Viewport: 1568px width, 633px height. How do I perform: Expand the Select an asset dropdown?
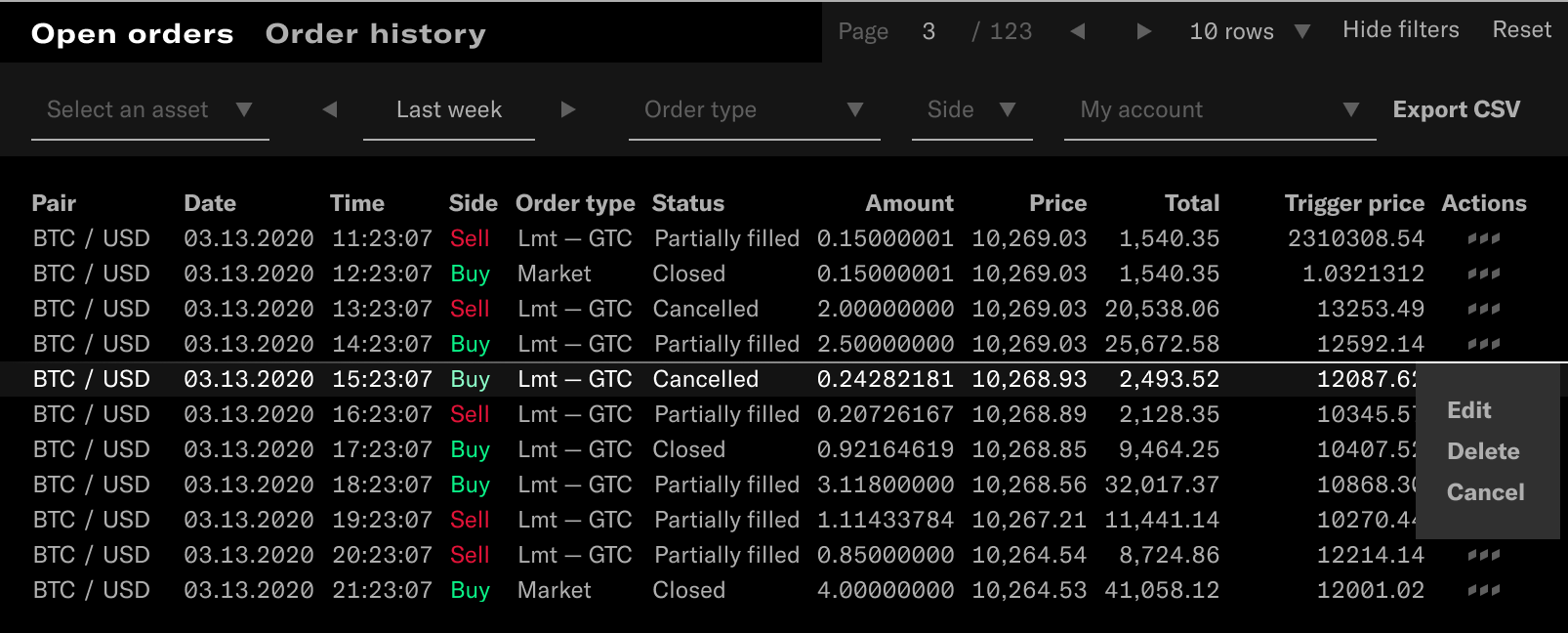pos(149,109)
